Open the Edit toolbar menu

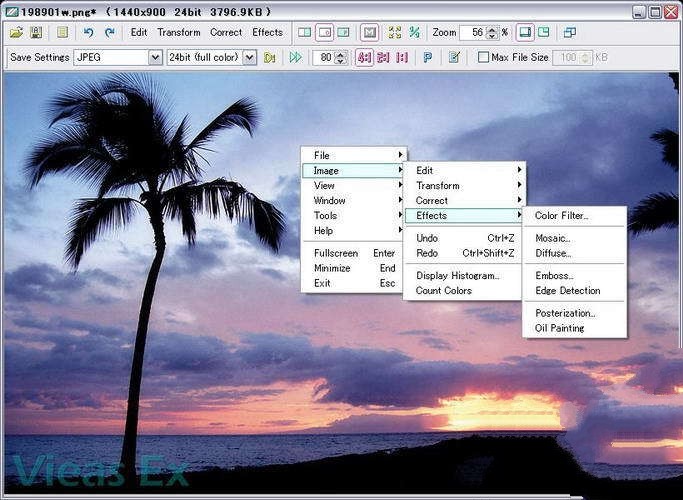139,32
